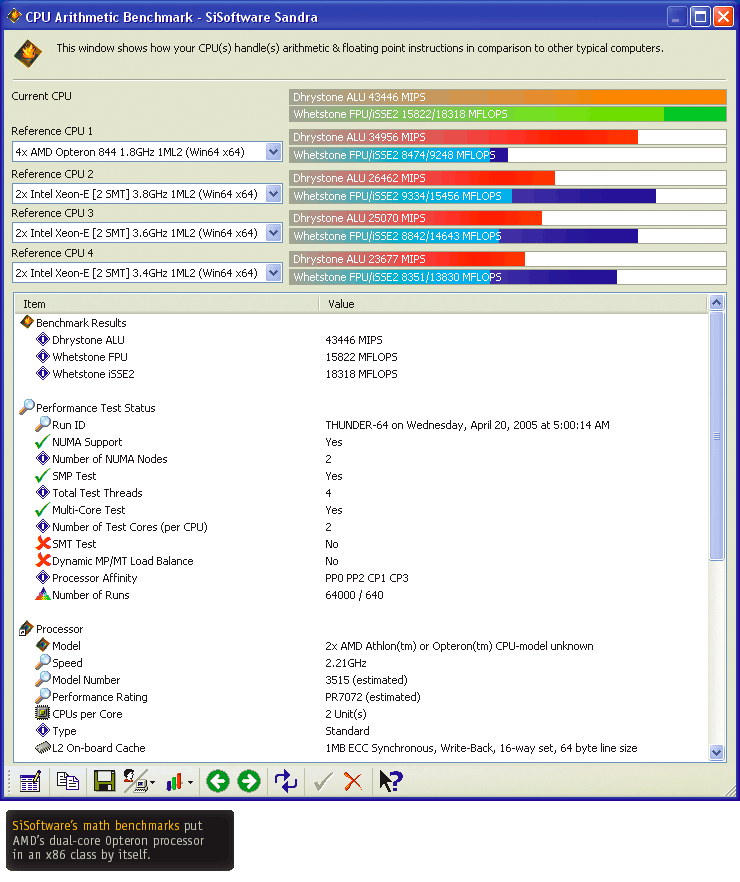Click the value 'PR7072 (estimated)'
Viewport: 740px width, 882px height.
point(373,697)
